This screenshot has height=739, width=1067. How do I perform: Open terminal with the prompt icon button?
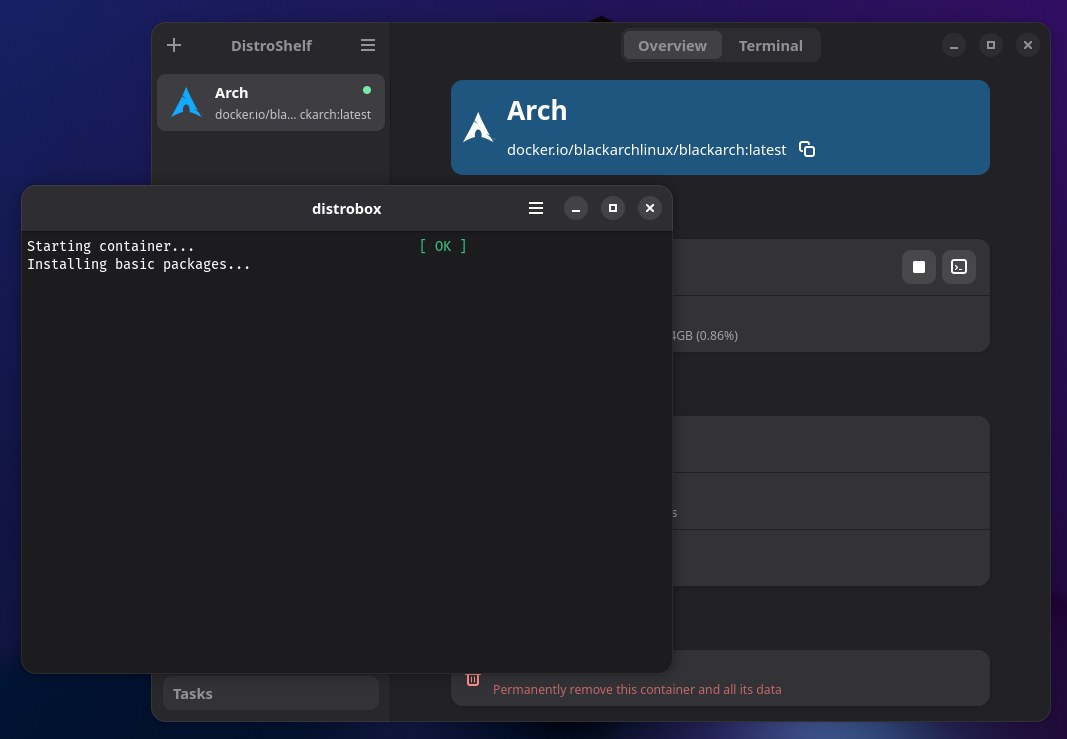coord(959,267)
